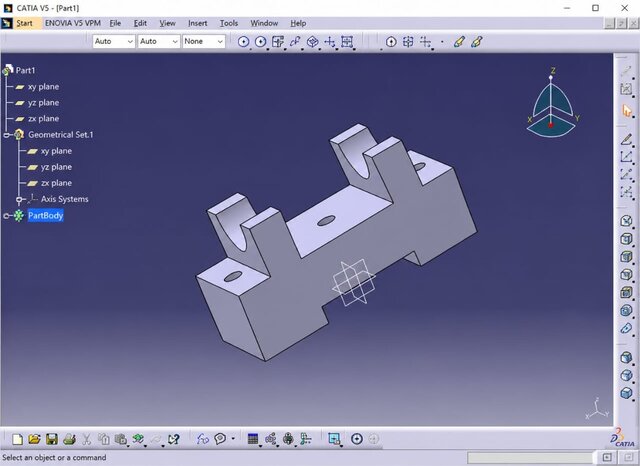Image resolution: width=640 pixels, height=466 pixels.
Task: Click the 3D bracket model in viewport
Action: tap(335, 241)
